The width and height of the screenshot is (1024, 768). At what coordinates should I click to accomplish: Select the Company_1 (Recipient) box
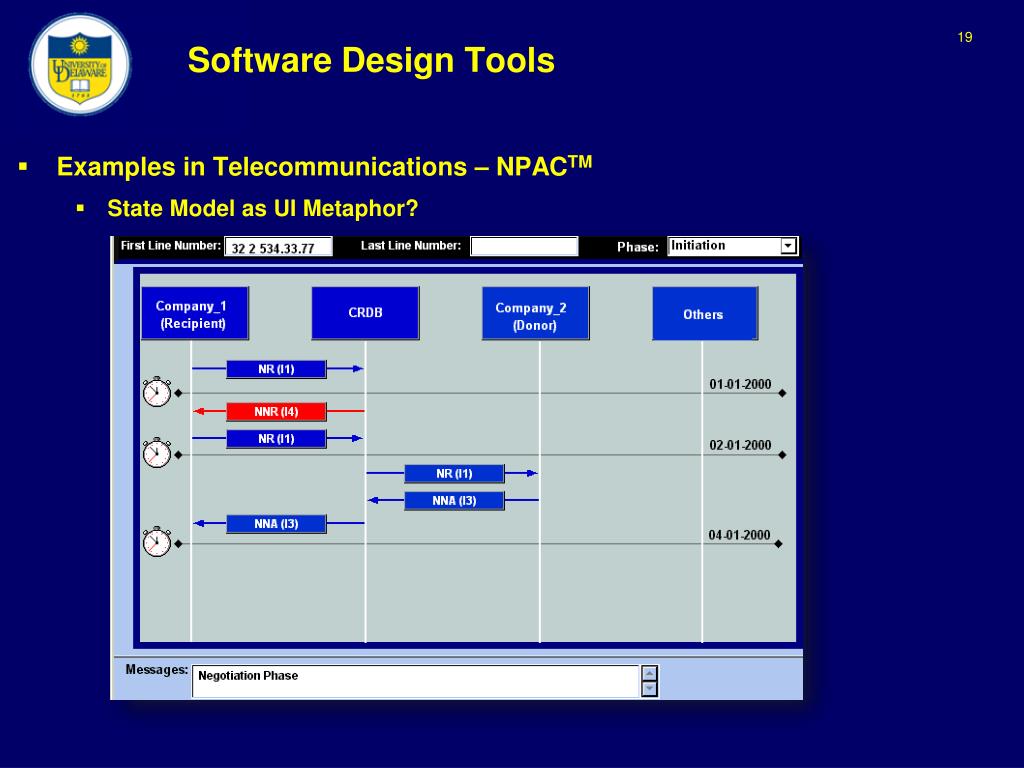point(195,313)
